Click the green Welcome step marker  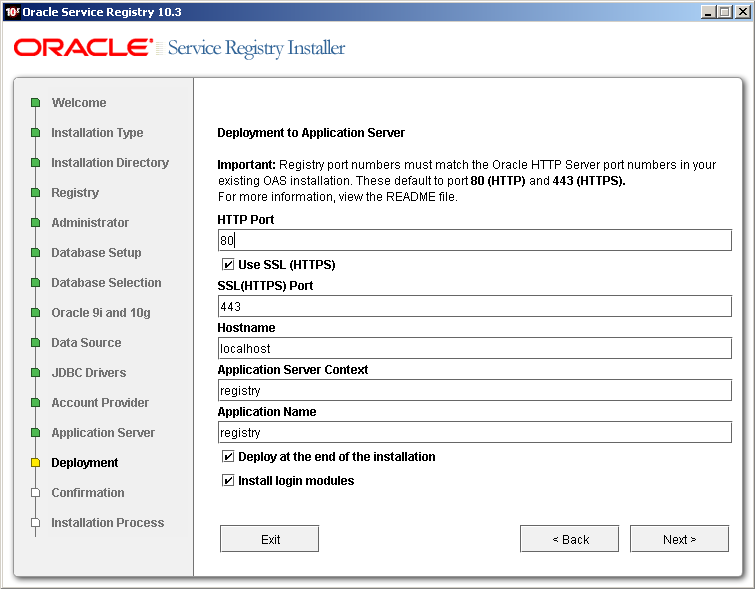(x=35, y=103)
